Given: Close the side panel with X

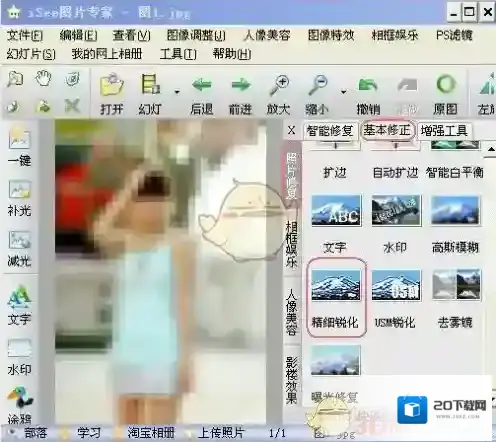Looking at the screenshot, I should click(292, 130).
